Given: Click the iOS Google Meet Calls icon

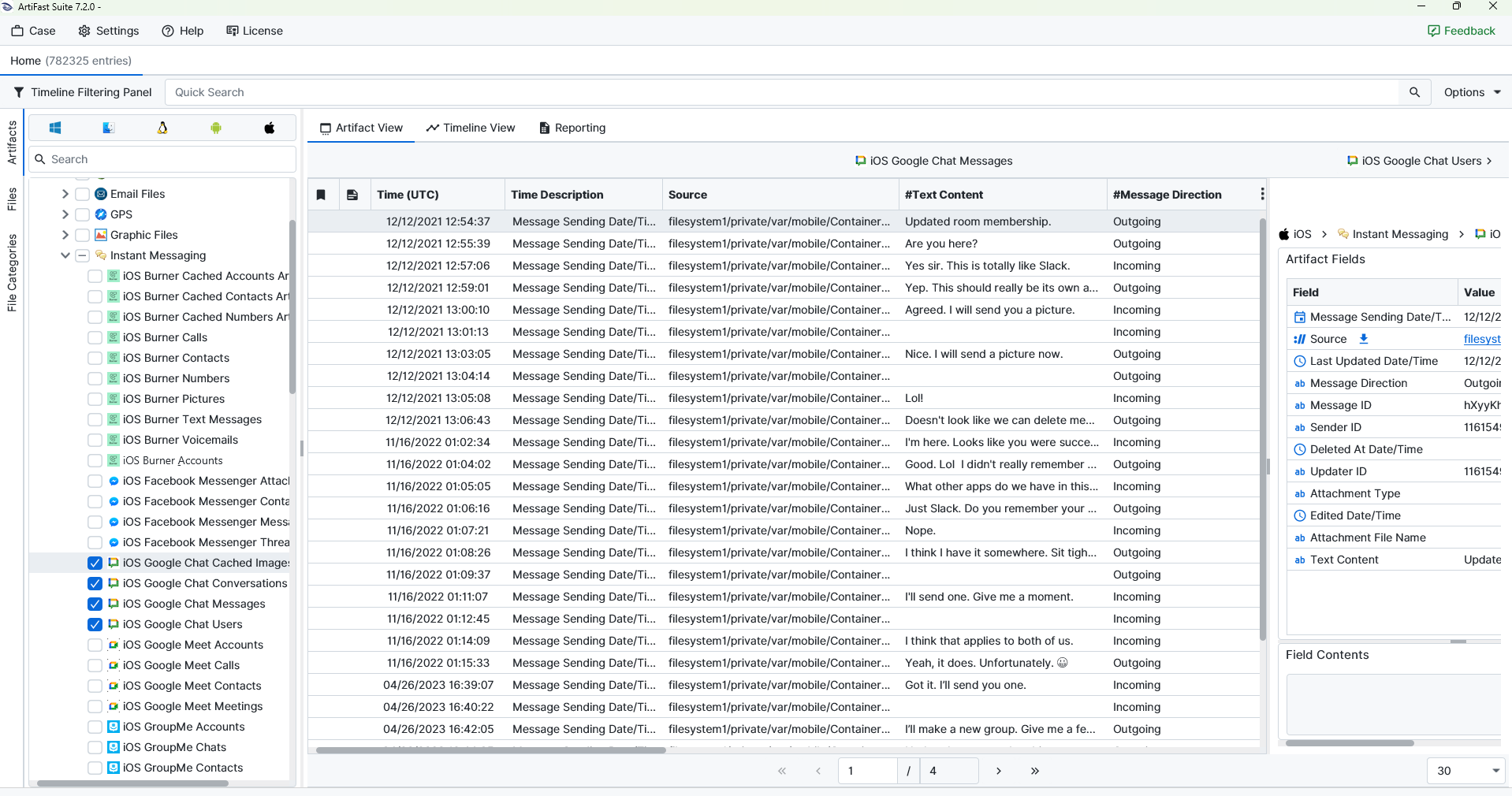Looking at the screenshot, I should point(114,665).
